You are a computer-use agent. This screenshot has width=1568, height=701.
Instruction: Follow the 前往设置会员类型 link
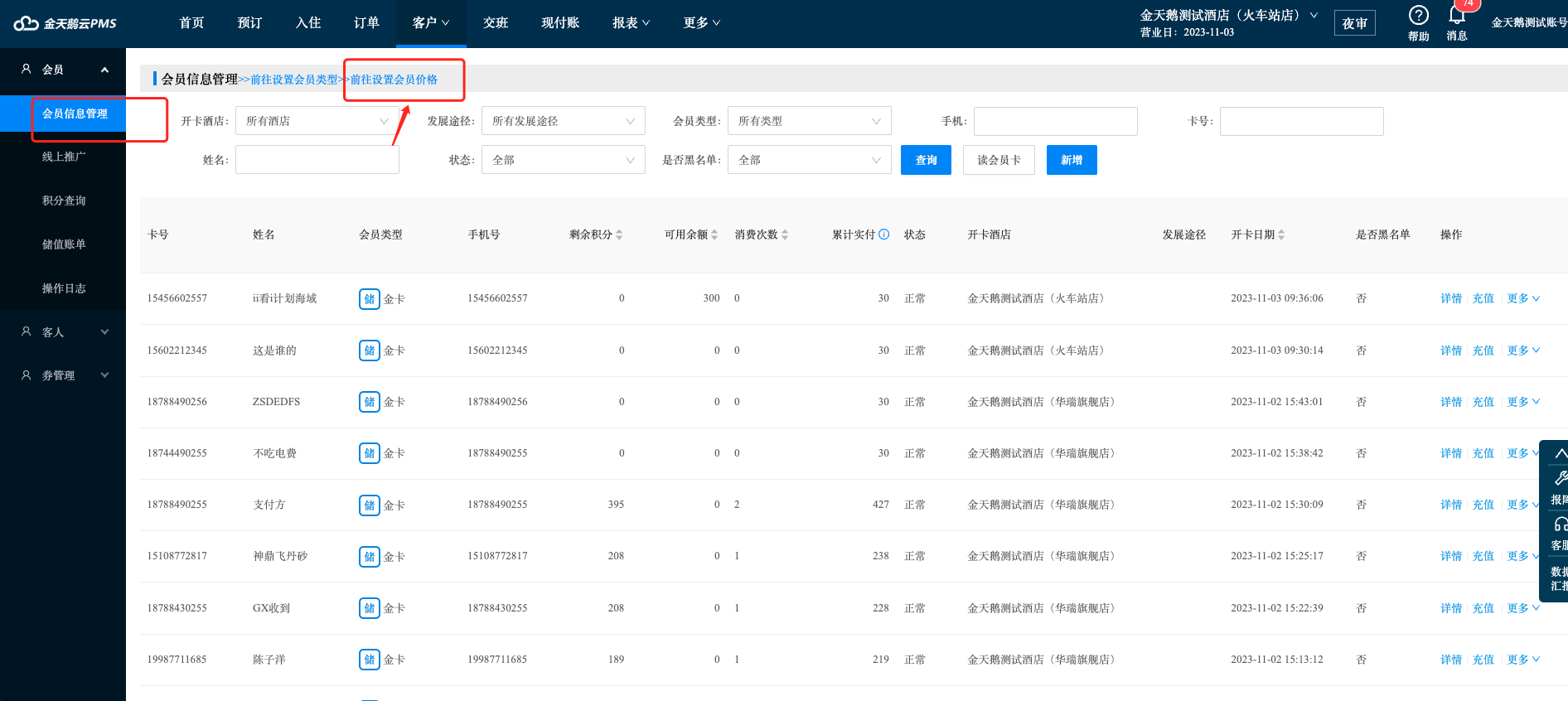pyautogui.click(x=294, y=80)
